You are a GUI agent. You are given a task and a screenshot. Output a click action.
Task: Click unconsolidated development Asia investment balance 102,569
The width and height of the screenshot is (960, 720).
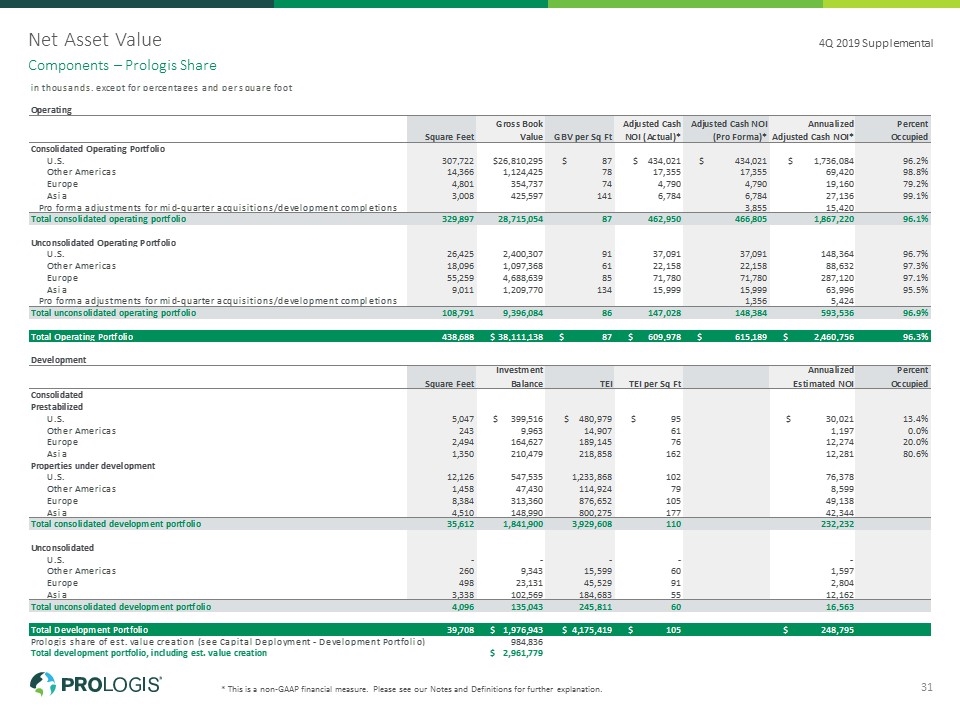[526, 594]
